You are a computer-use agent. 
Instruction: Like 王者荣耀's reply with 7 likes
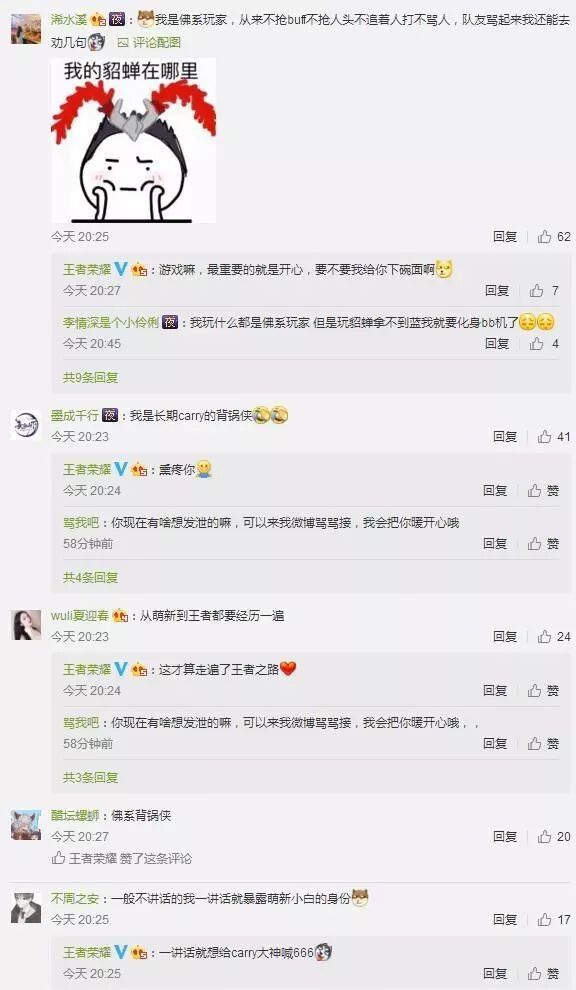(x=544, y=290)
